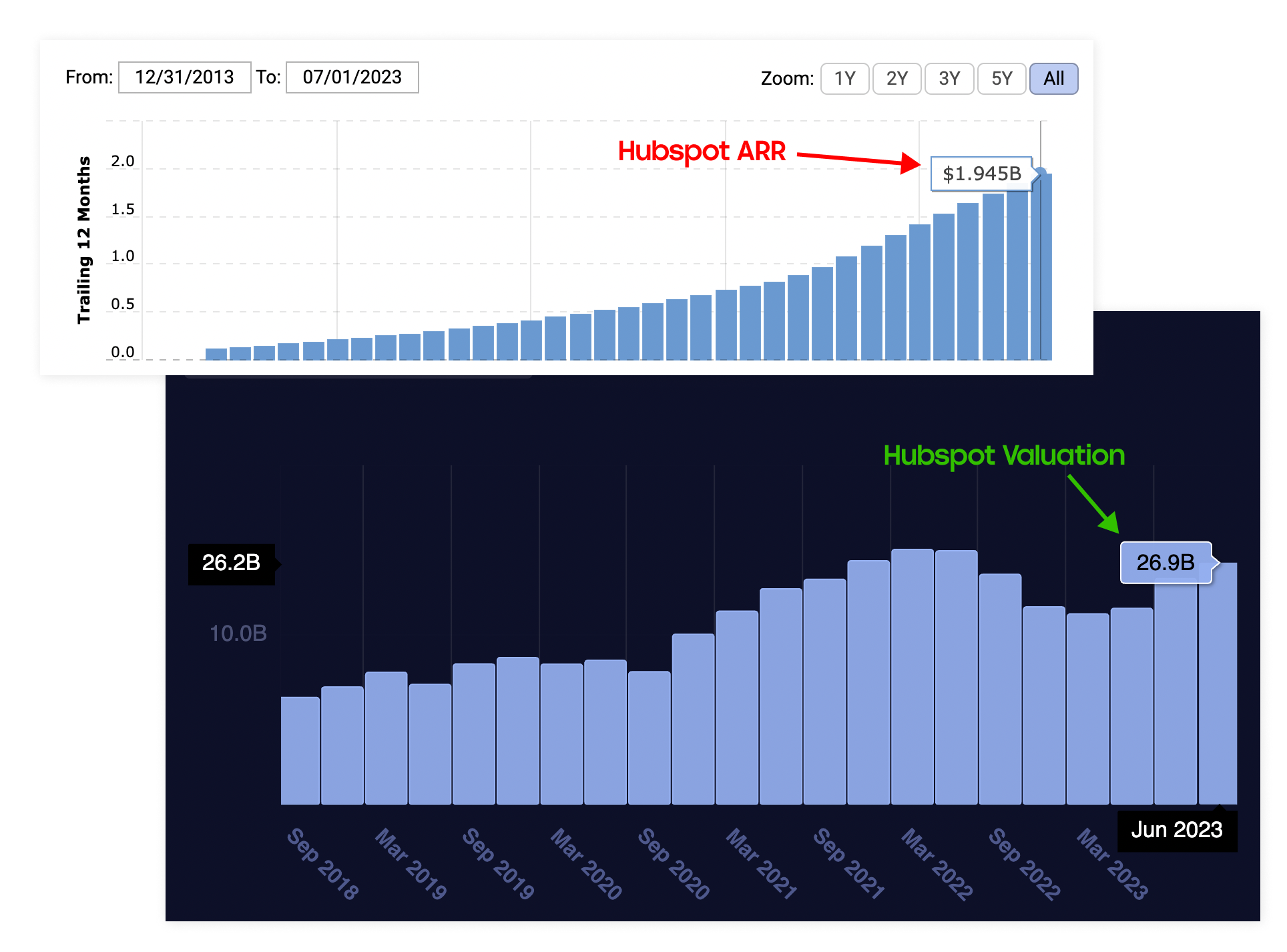Click the Sep 2021 axis label
Screen dimensions: 1287x952
point(848,863)
